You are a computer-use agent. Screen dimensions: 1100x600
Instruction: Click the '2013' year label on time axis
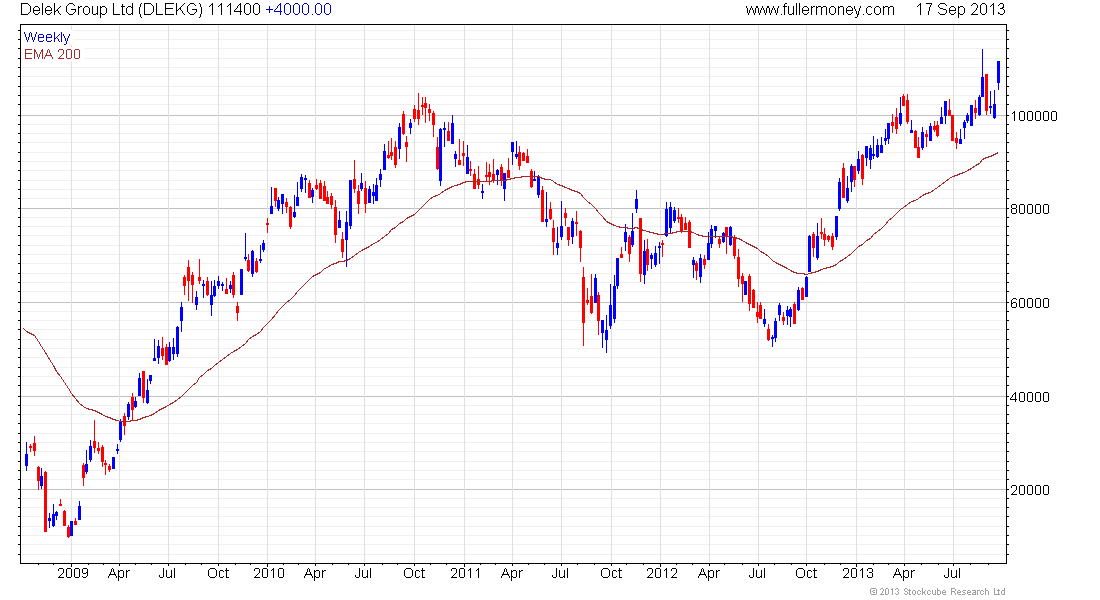point(857,573)
